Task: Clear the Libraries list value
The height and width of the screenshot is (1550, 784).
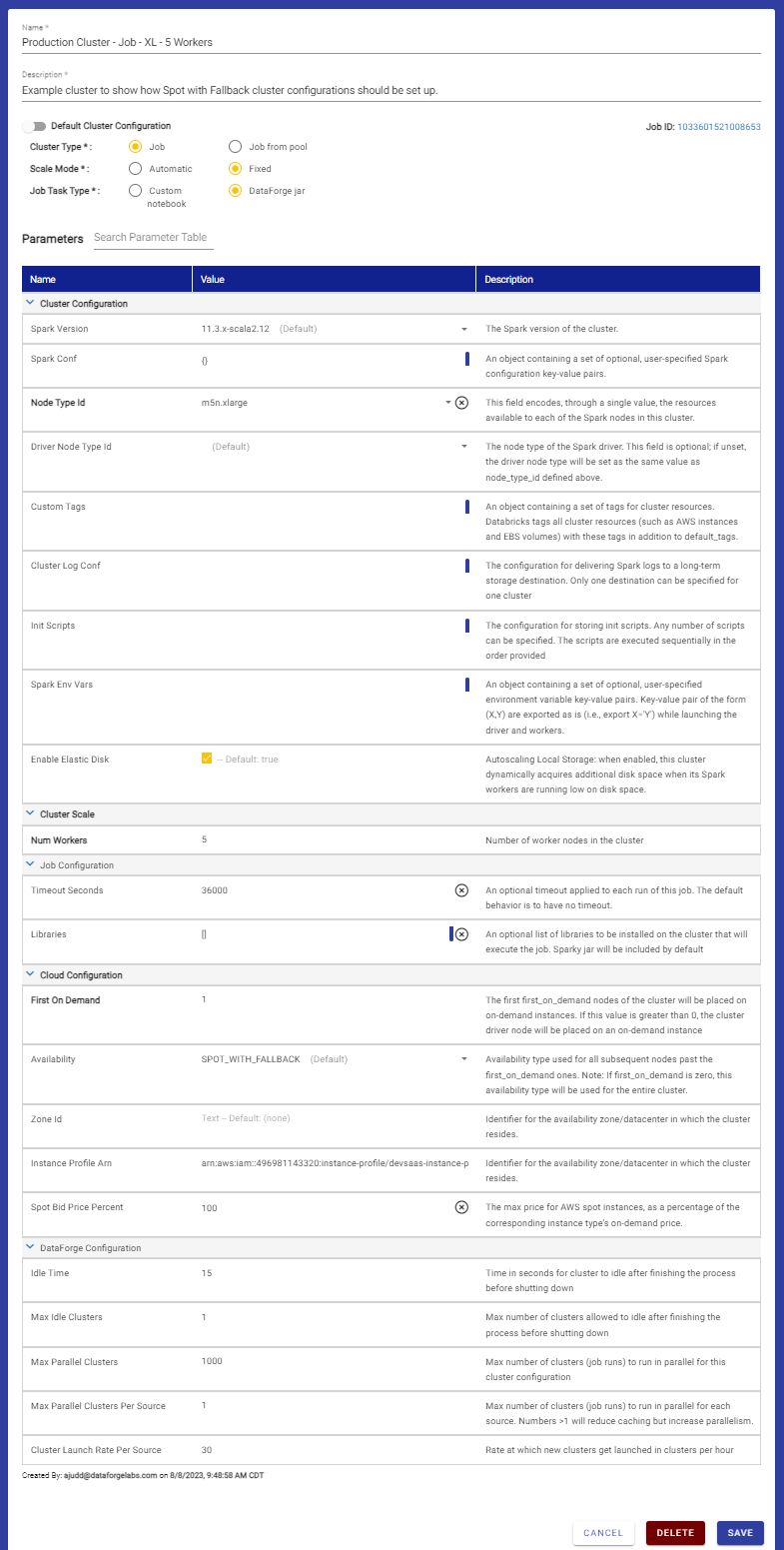Action: [462, 934]
